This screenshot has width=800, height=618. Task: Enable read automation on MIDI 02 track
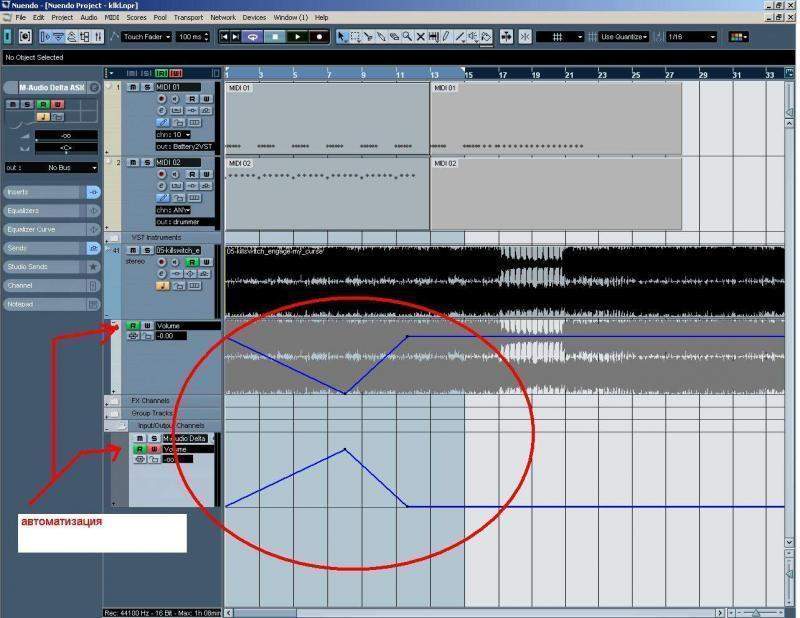click(x=192, y=174)
